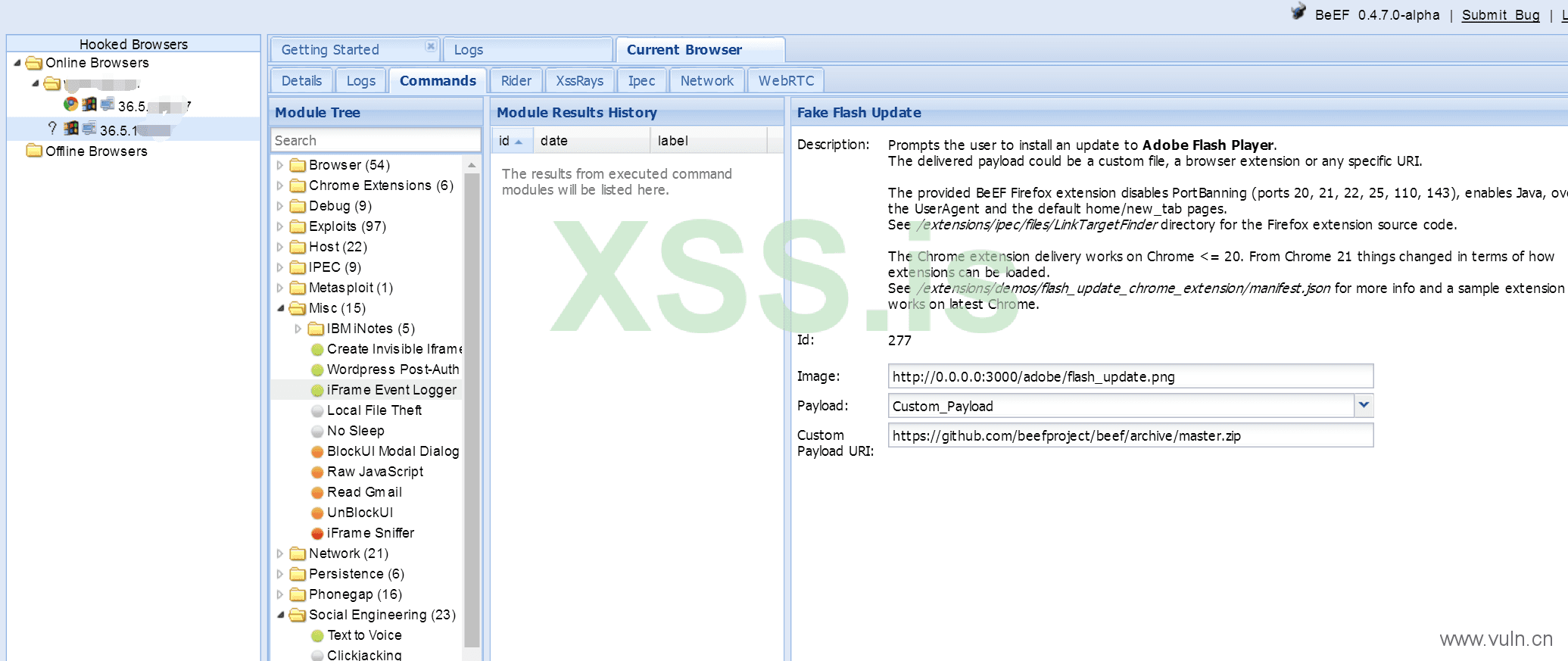Click the Image URL input field
The height and width of the screenshot is (661, 1568).
tap(1130, 376)
